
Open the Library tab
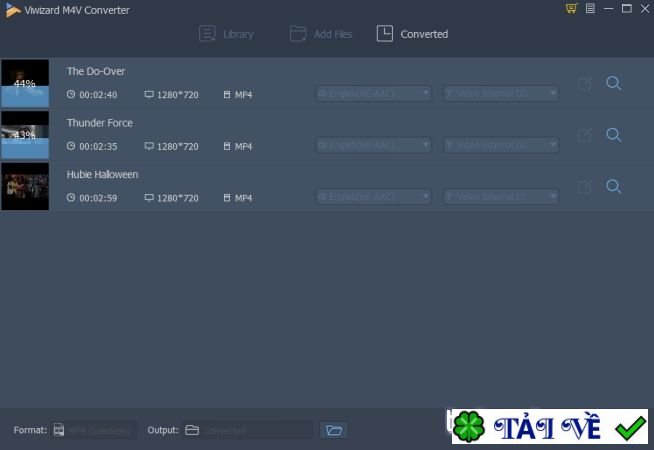click(x=226, y=34)
